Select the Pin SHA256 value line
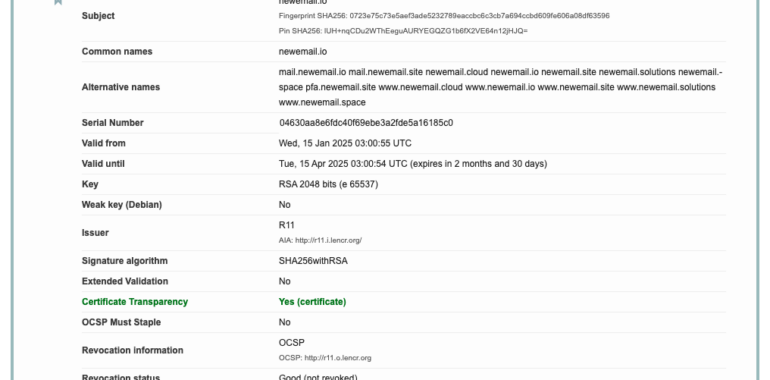 click(403, 31)
